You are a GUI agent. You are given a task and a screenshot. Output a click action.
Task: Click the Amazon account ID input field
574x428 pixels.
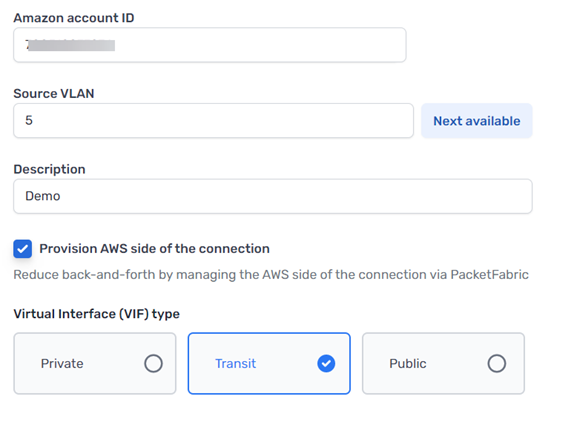pyautogui.click(x=210, y=45)
